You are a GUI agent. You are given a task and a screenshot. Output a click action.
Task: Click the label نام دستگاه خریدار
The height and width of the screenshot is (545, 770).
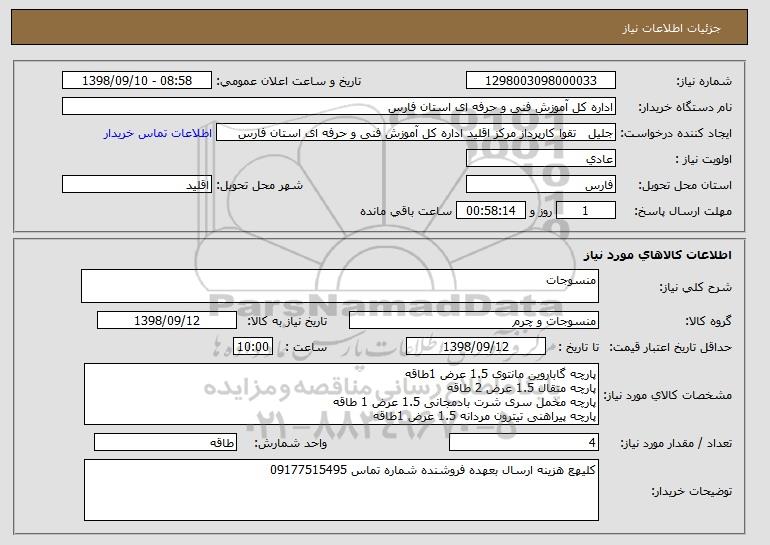685,107
